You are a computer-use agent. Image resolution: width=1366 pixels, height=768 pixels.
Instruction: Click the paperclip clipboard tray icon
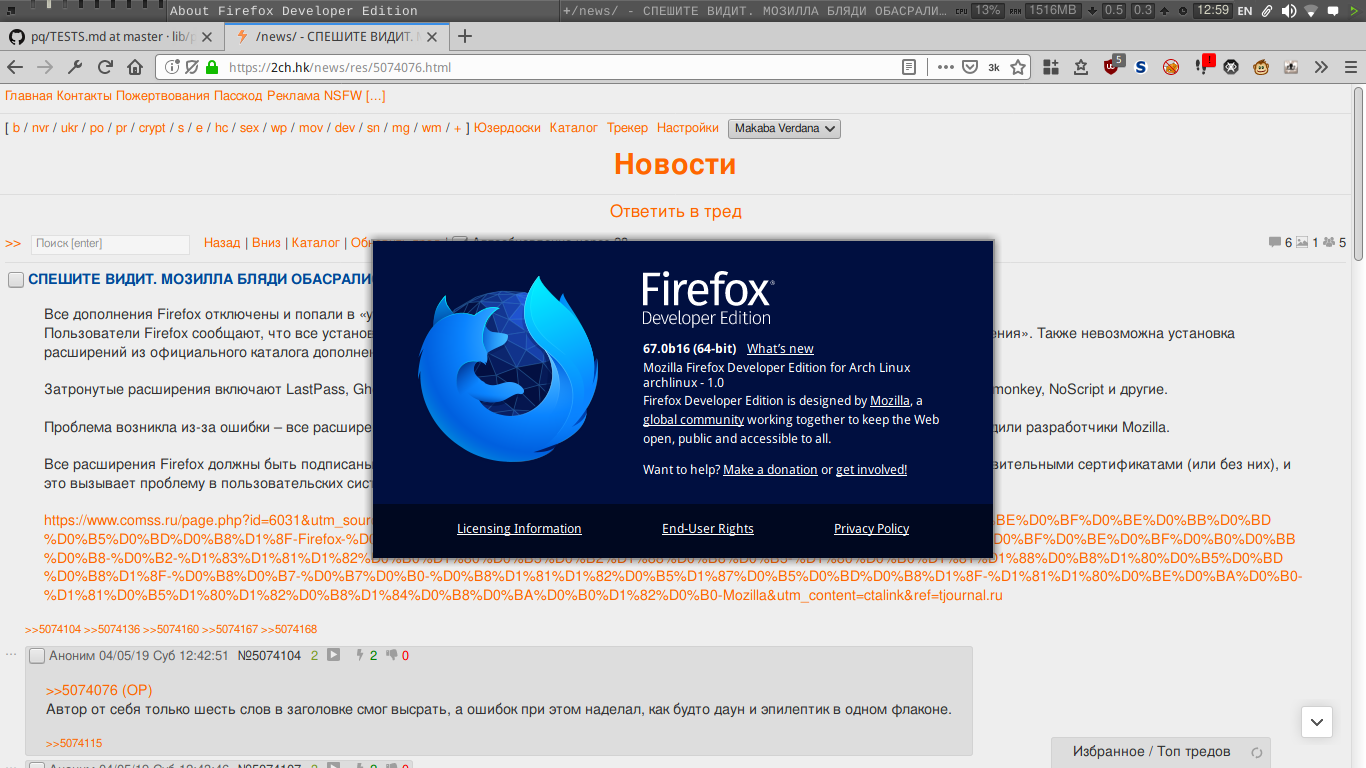pyautogui.click(x=1267, y=11)
